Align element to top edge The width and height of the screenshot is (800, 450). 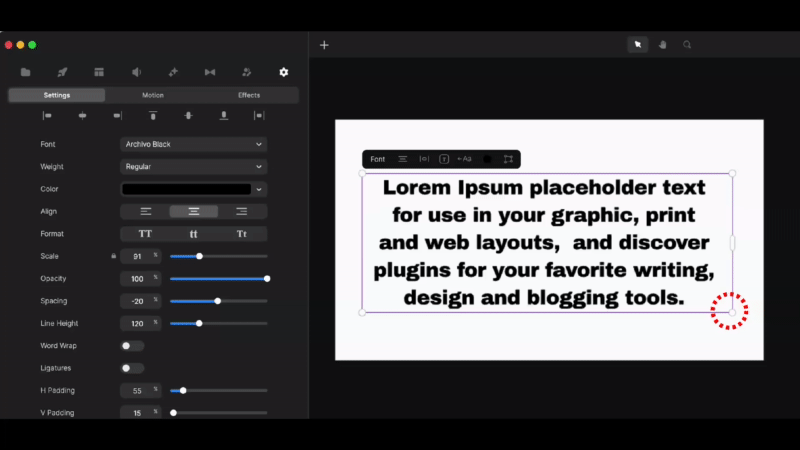pos(153,116)
